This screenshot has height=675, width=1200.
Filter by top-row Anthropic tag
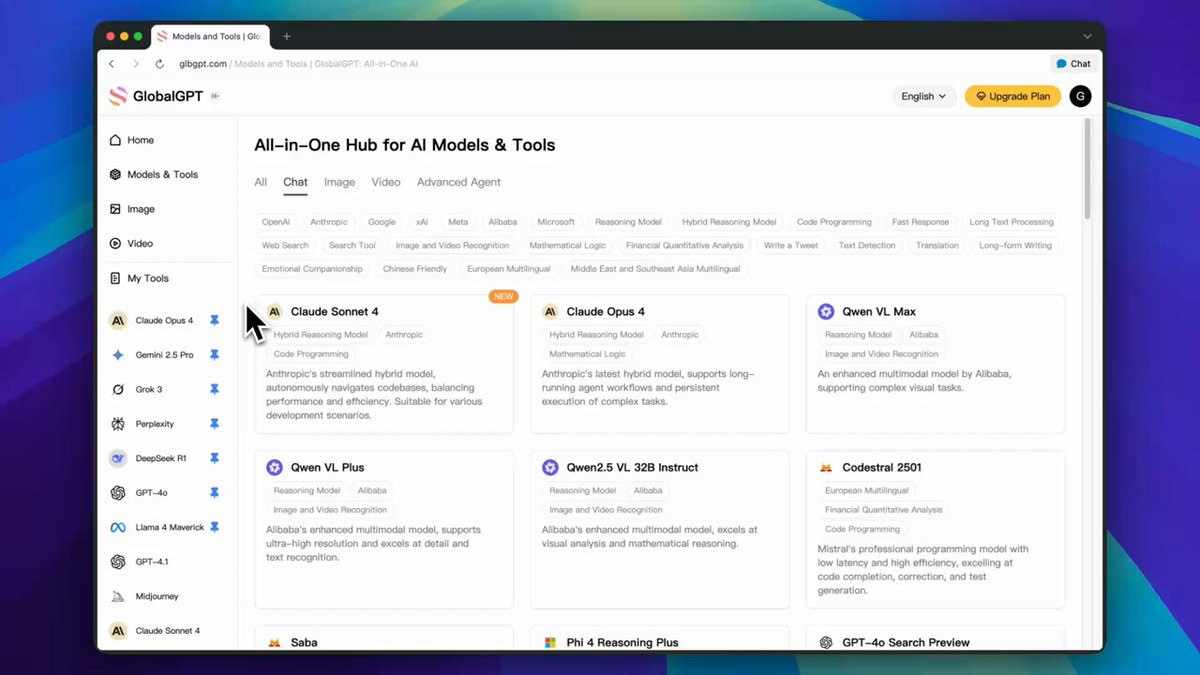(x=329, y=222)
